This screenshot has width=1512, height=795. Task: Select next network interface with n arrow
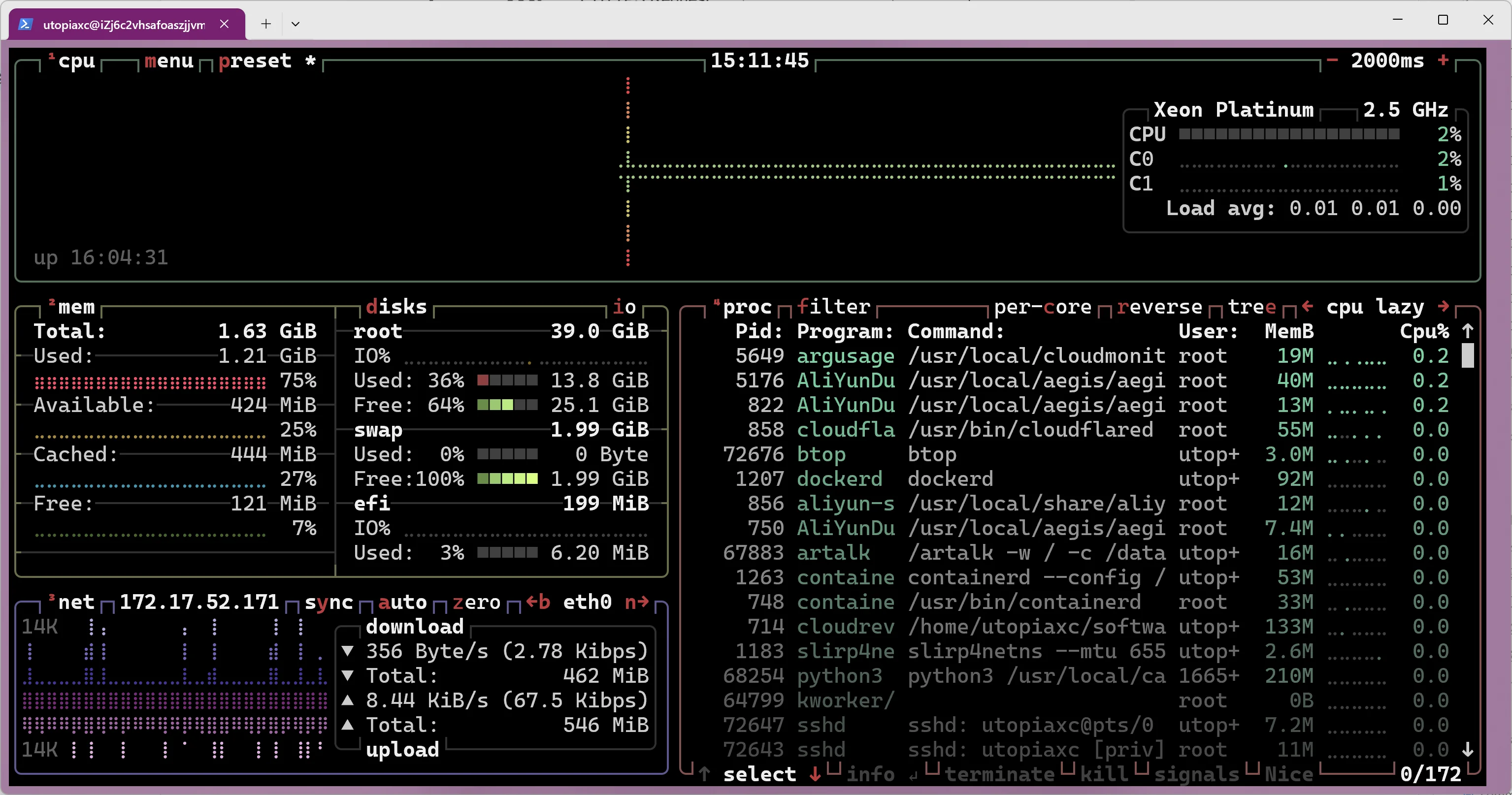coord(637,602)
